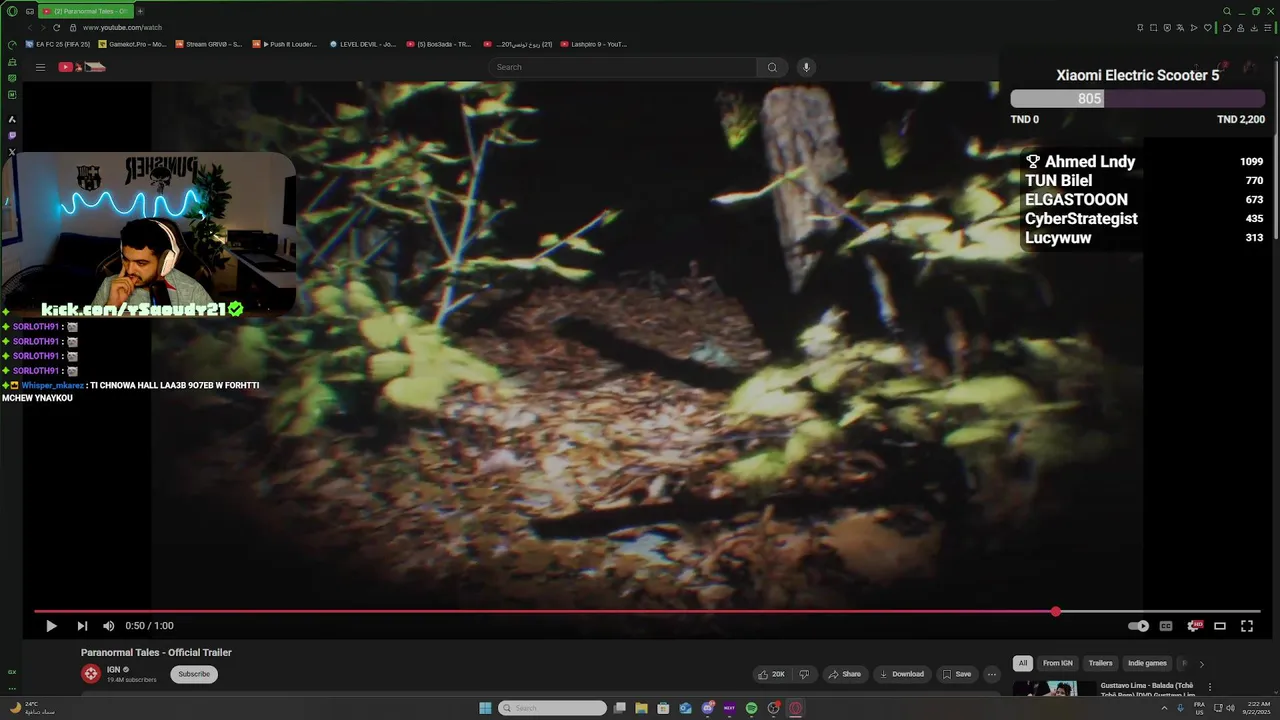This screenshot has width=1280, height=720.
Task: Click into the YouTube search field
Action: (x=622, y=67)
